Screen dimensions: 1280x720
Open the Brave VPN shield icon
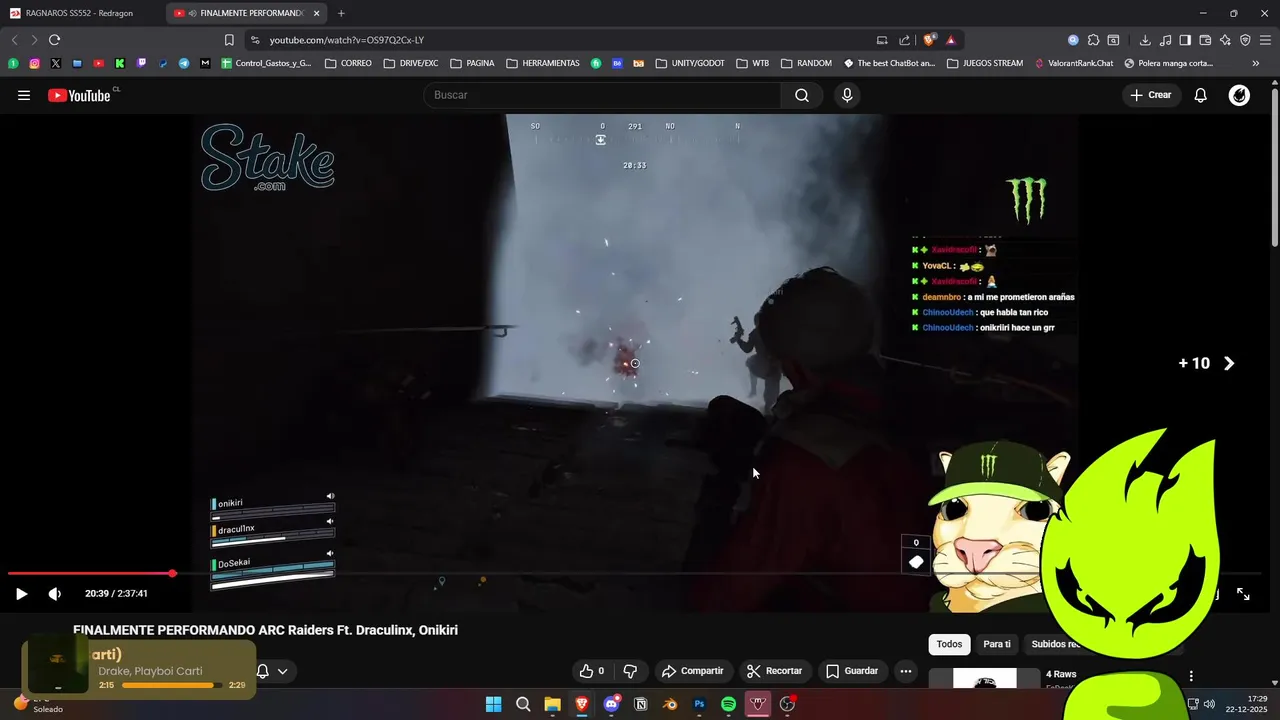tap(1245, 40)
